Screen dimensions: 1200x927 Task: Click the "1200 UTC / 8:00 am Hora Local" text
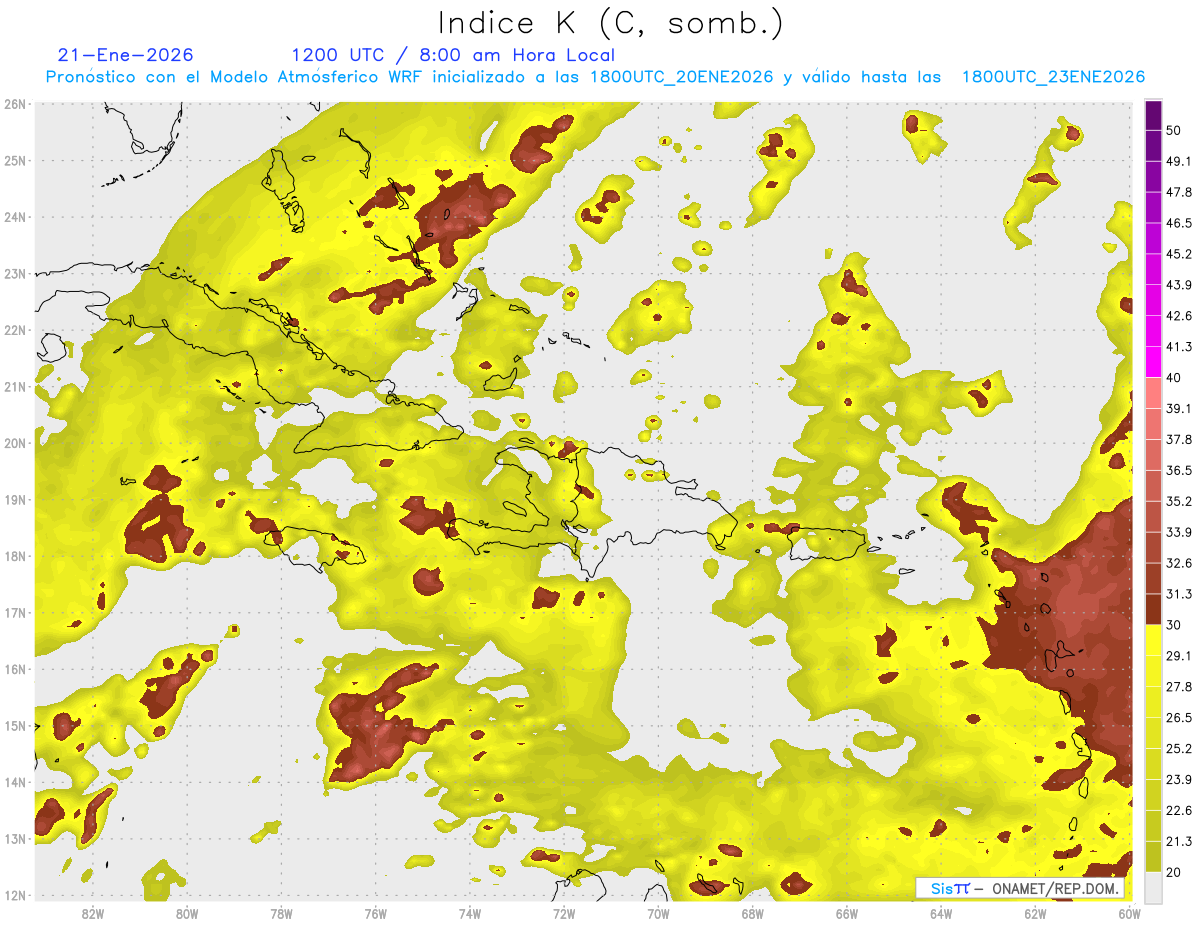click(x=453, y=55)
